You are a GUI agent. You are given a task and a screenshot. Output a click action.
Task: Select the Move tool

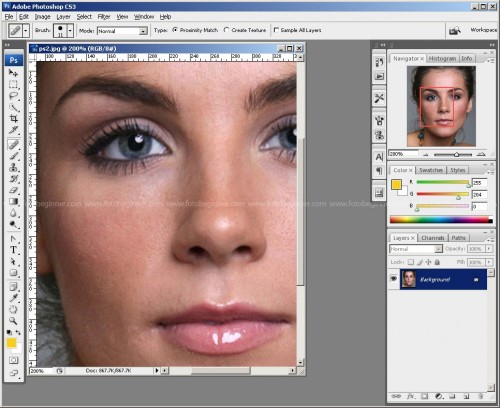tap(13, 73)
